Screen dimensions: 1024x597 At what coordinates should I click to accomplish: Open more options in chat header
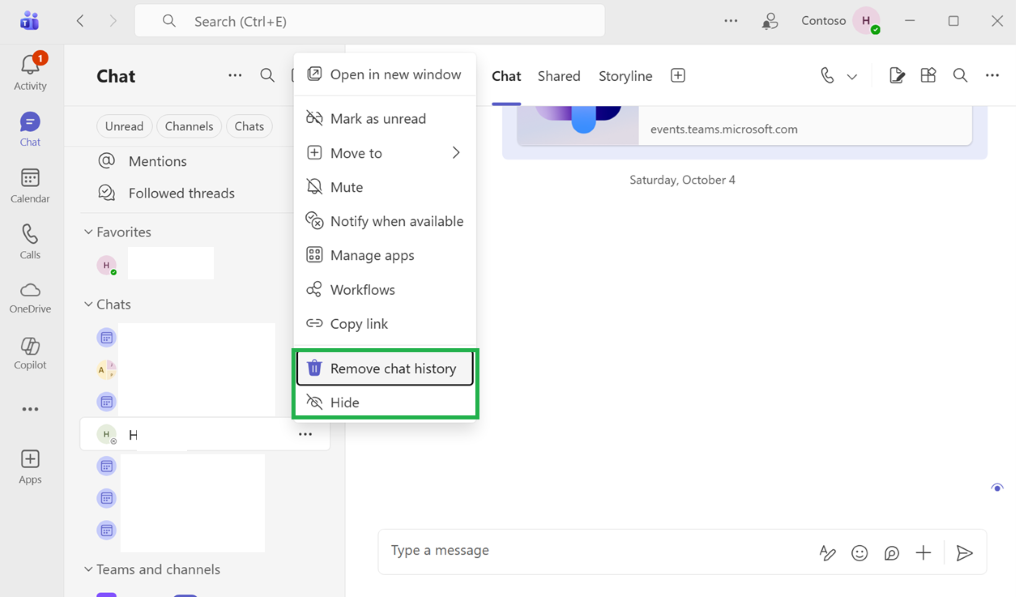pyautogui.click(x=993, y=76)
